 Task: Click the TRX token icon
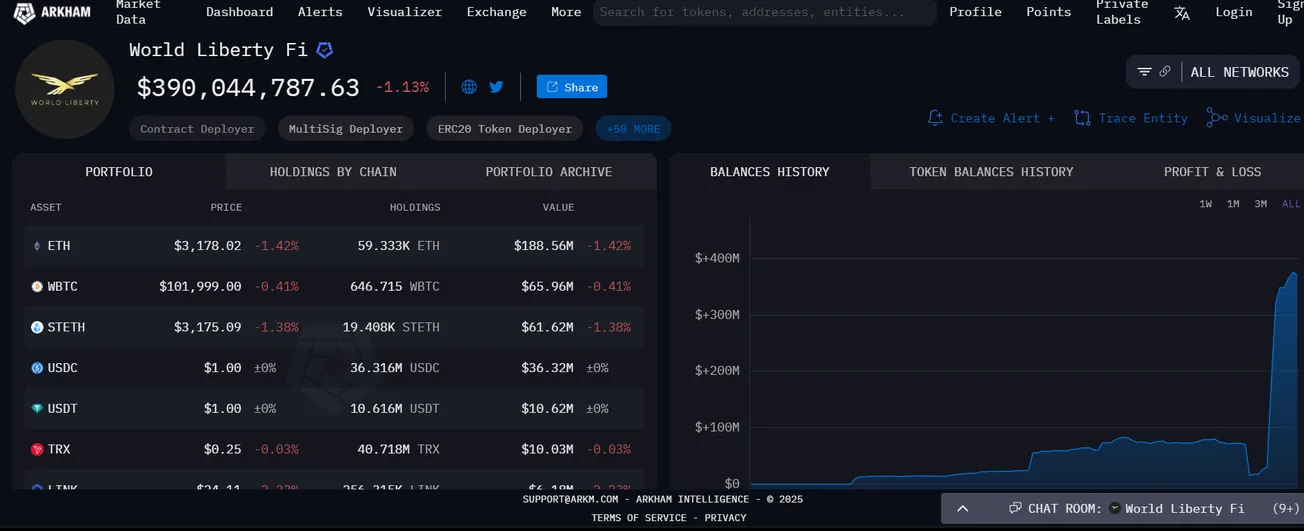pyautogui.click(x=37, y=450)
